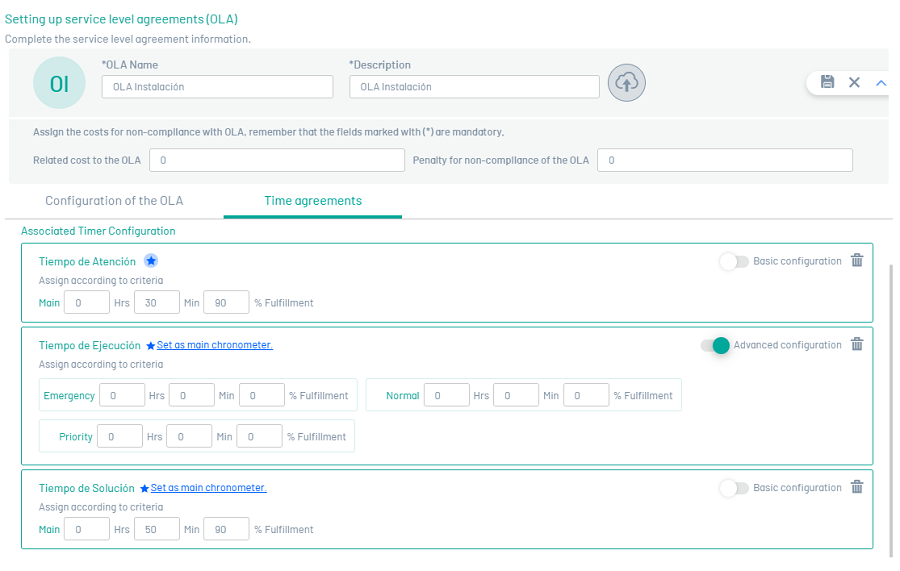
Task: Delete the Tiempo de Ejecución timer
Action: pyautogui.click(x=856, y=345)
